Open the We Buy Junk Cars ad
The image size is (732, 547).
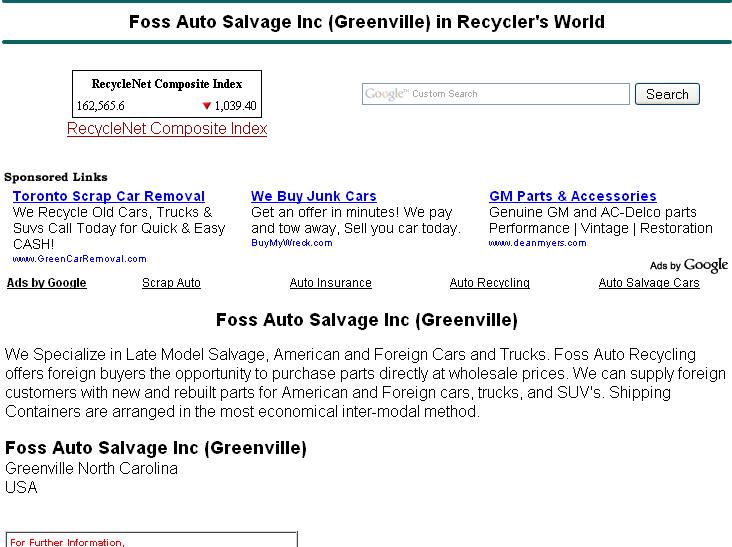[314, 196]
